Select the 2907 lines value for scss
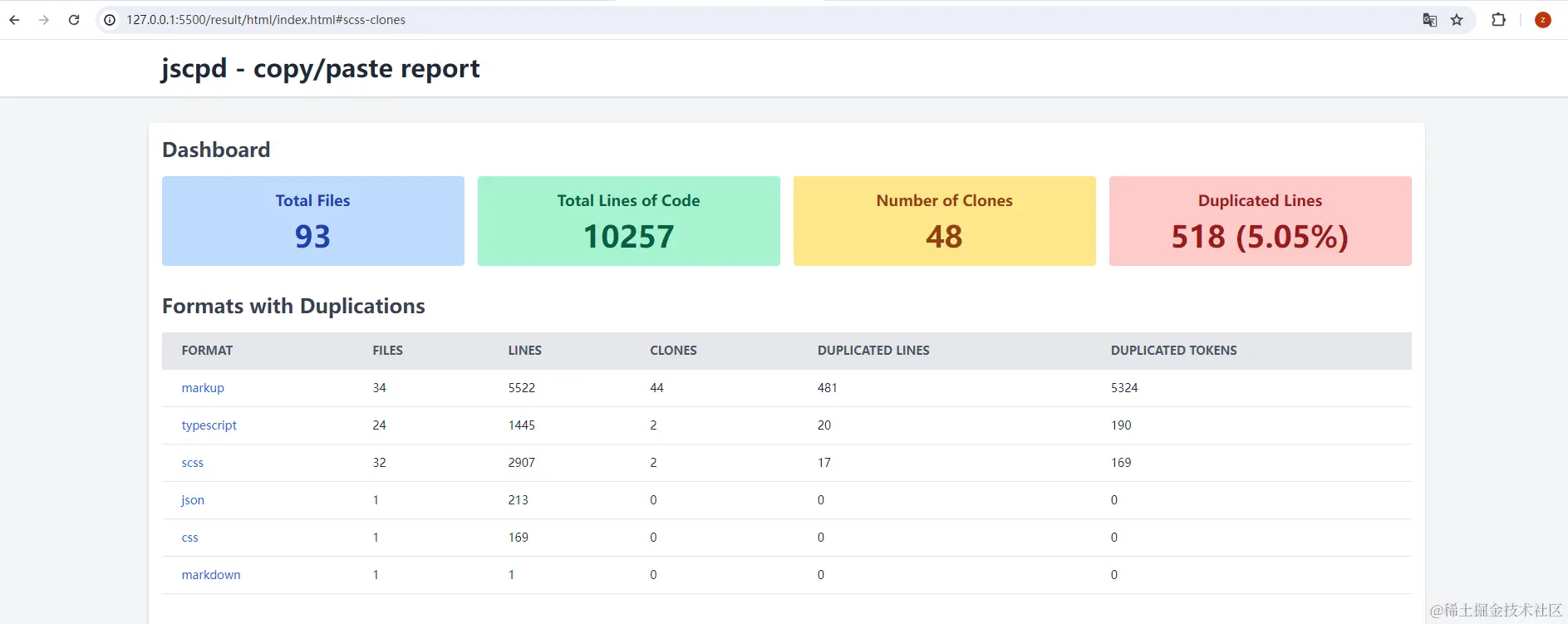The width and height of the screenshot is (1568, 624). (x=522, y=463)
